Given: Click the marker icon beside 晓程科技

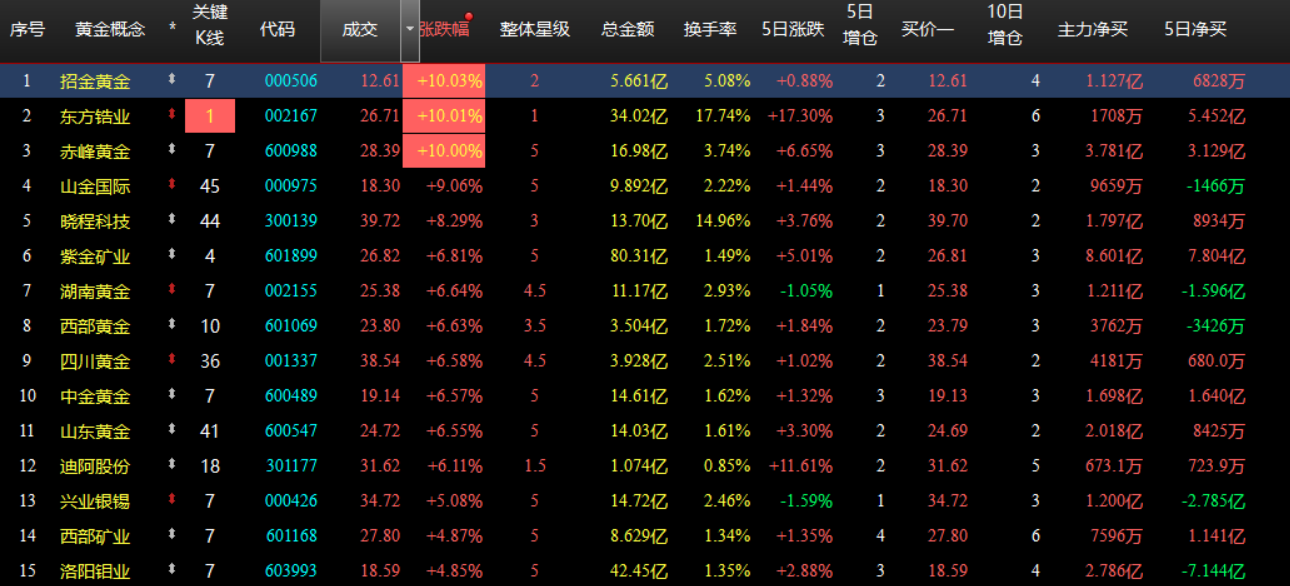Looking at the screenshot, I should point(172,221).
